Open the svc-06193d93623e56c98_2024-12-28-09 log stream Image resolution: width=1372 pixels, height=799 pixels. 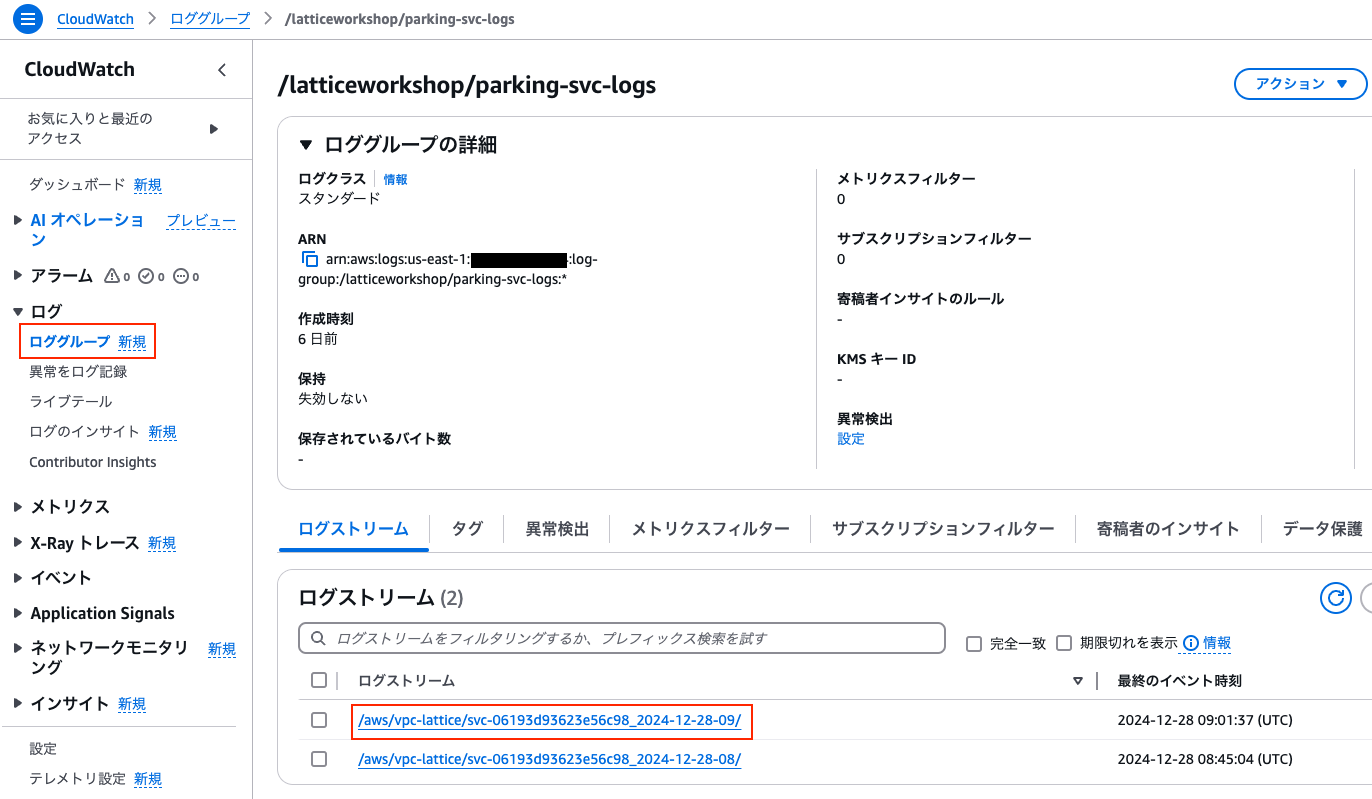(x=549, y=720)
